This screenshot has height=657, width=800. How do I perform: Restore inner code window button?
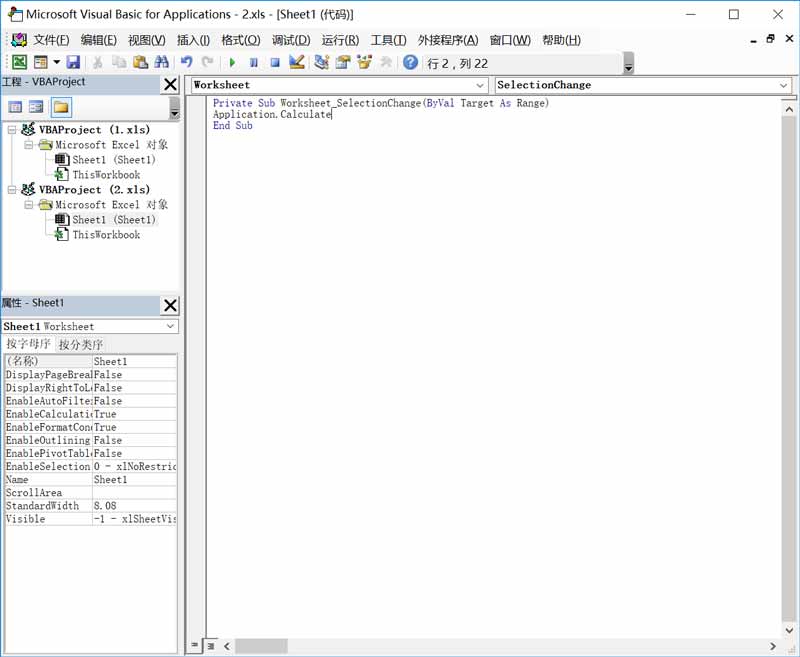[770, 39]
